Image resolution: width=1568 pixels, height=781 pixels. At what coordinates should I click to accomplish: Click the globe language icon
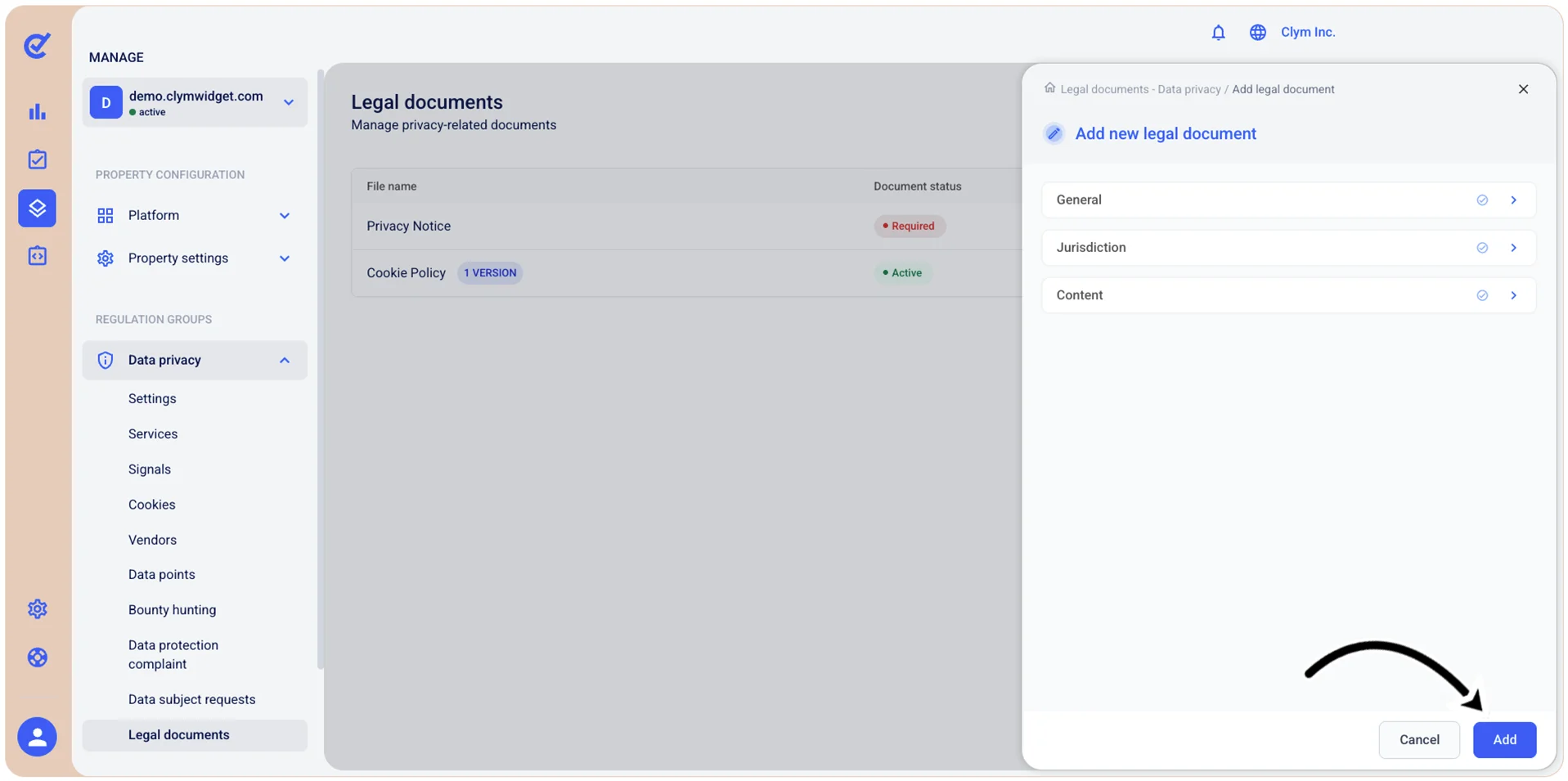click(x=1257, y=32)
